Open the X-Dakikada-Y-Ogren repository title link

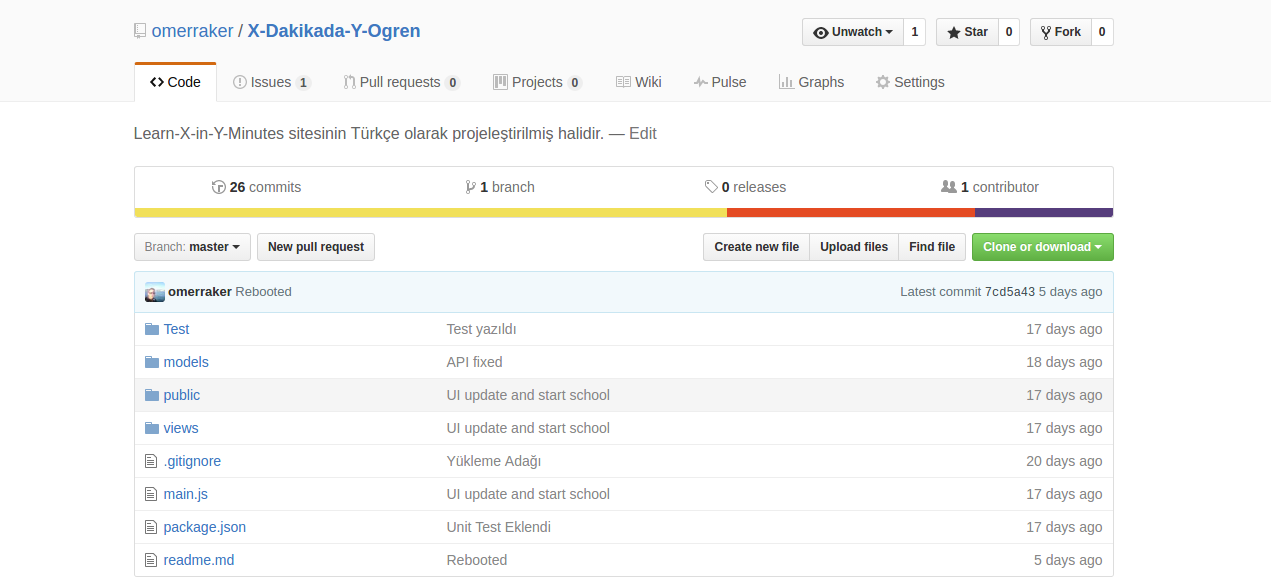[334, 31]
